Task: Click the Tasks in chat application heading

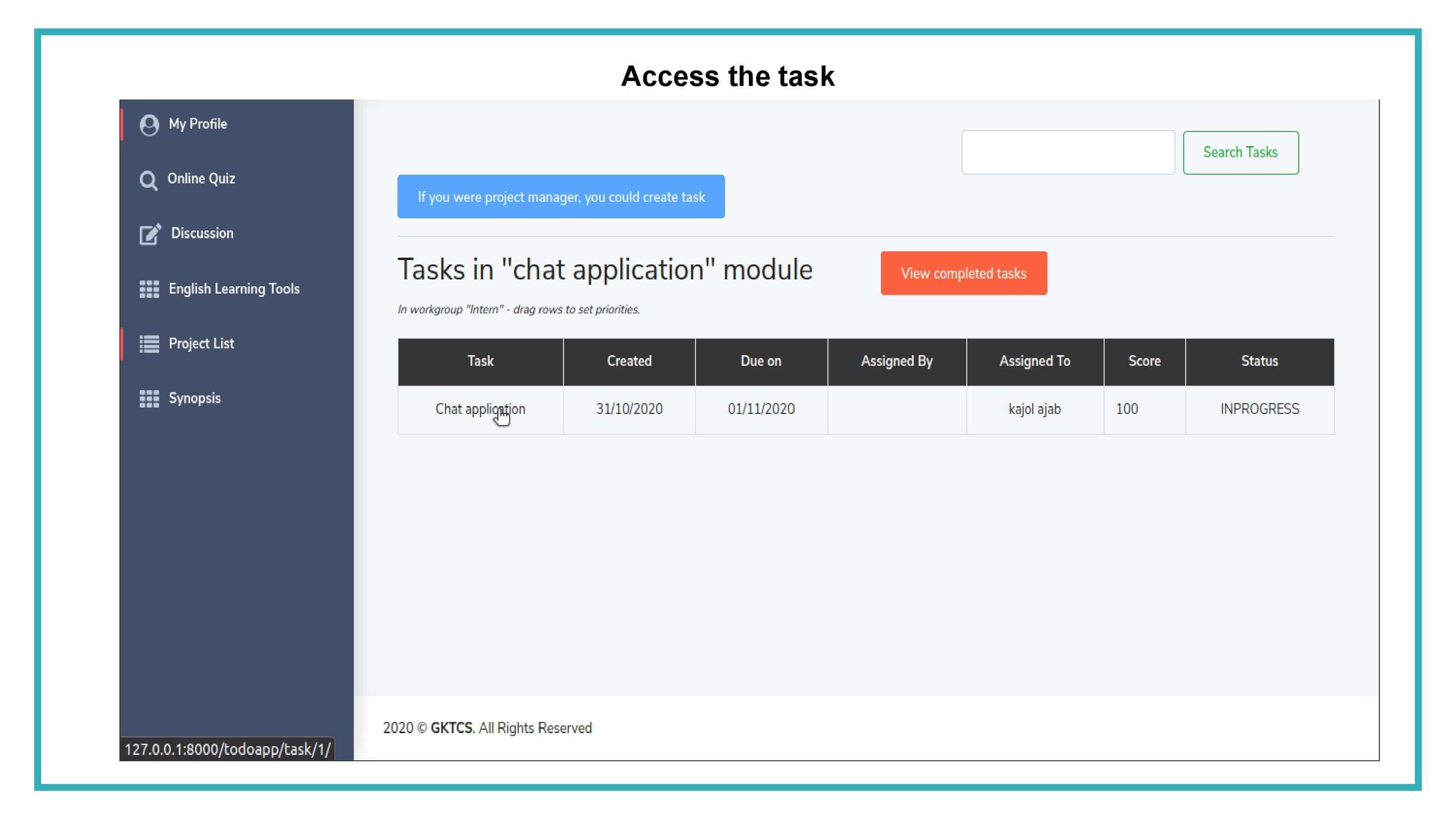Action: (x=605, y=270)
